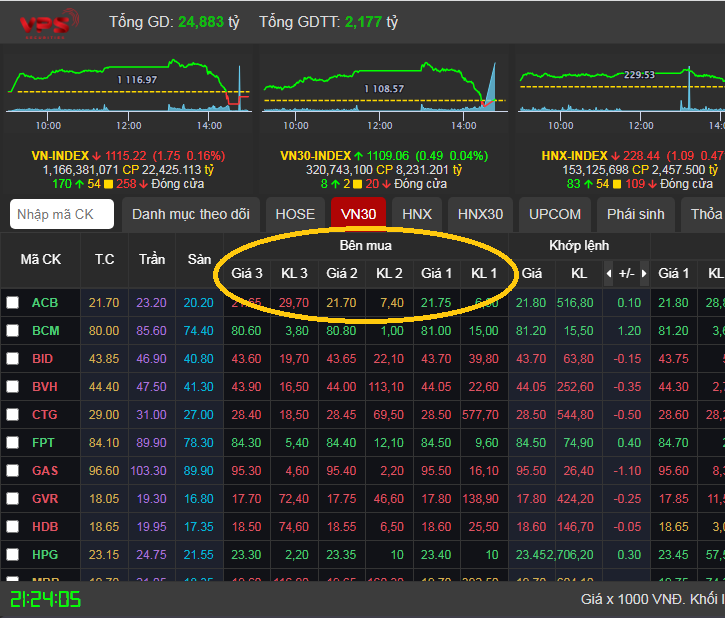Click the VN-INDEX label text
This screenshot has height=618, width=725.
tap(60, 156)
